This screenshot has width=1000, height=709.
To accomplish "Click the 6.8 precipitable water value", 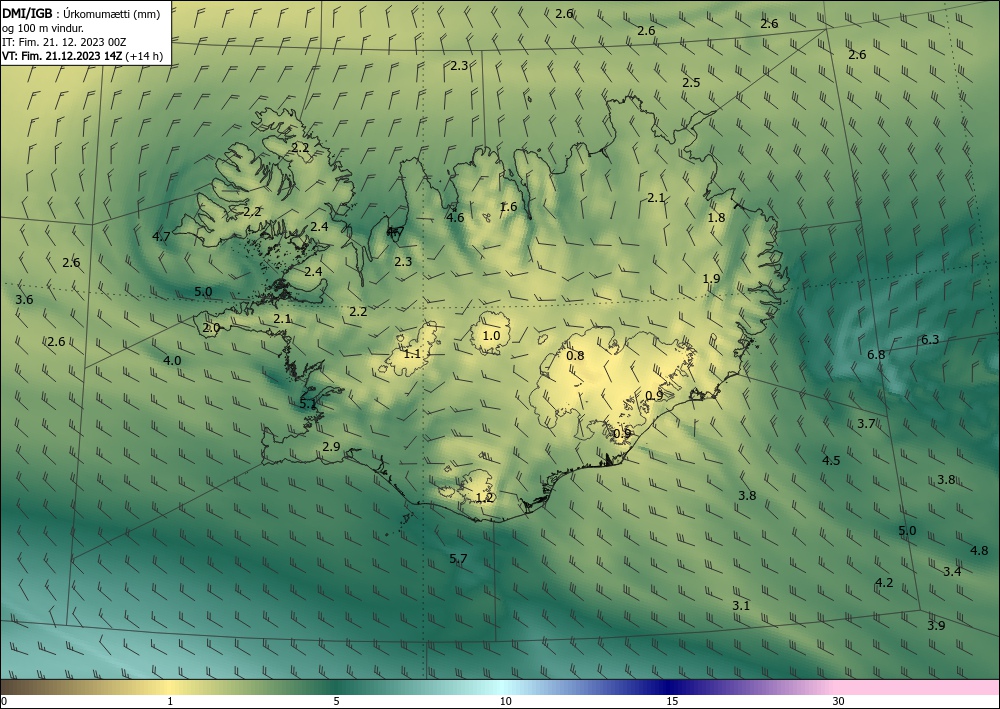I will (x=876, y=354).
